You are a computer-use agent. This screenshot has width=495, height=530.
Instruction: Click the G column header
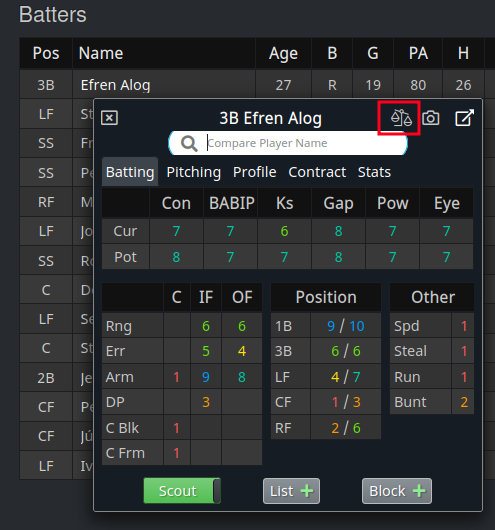pos(373,53)
